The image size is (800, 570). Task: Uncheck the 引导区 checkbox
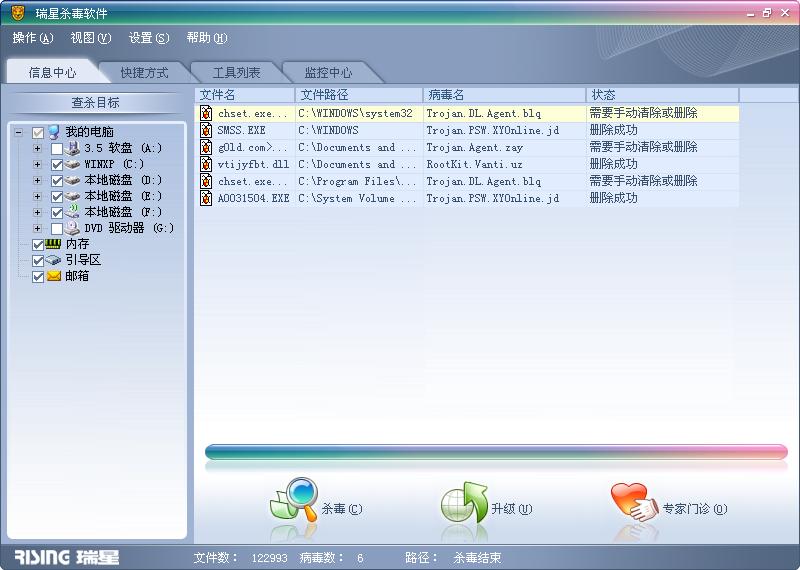(x=38, y=261)
